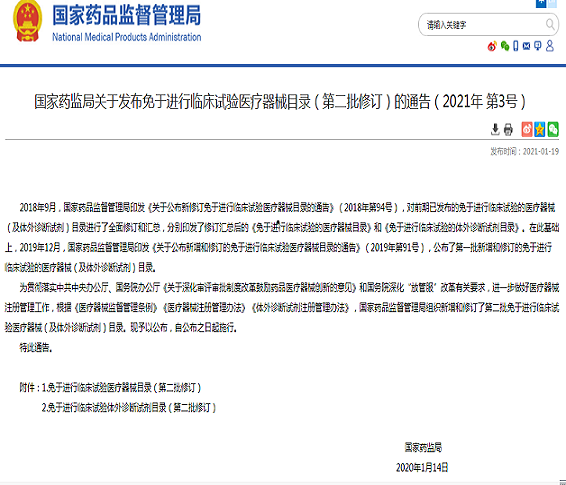The width and height of the screenshot is (566, 485).
Task: Open the green WeChat icon in header
Action: [505, 46]
